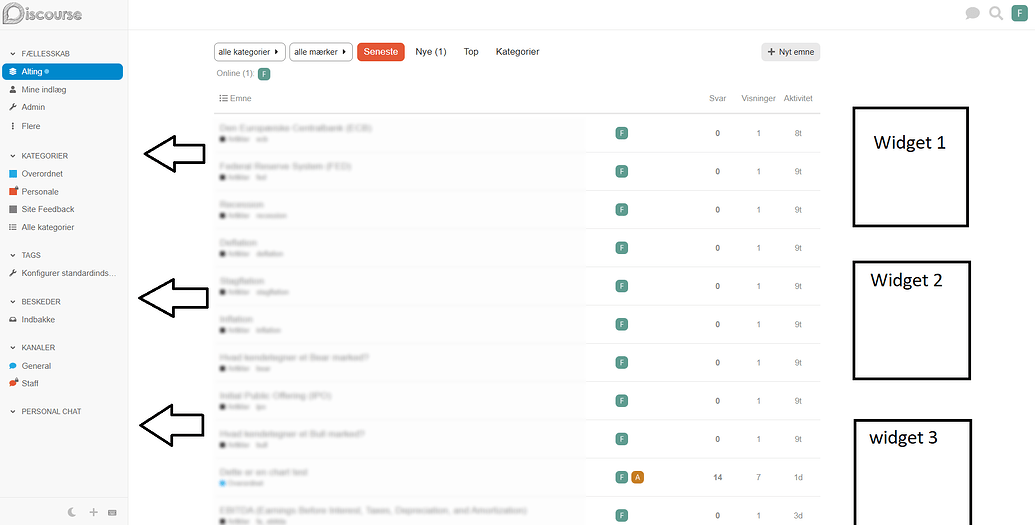This screenshot has height=525, width=1035.
Task: Open the chat bubble icon in header
Action: click(x=972, y=13)
